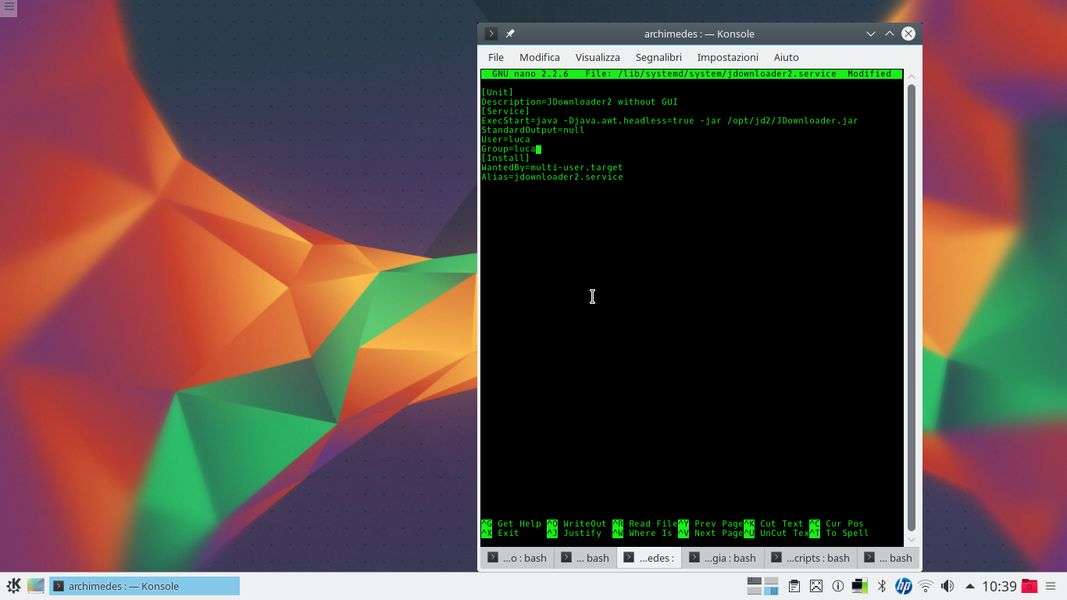1067x600 pixels.
Task: Click the HP system tray icon
Action: pos(903,586)
